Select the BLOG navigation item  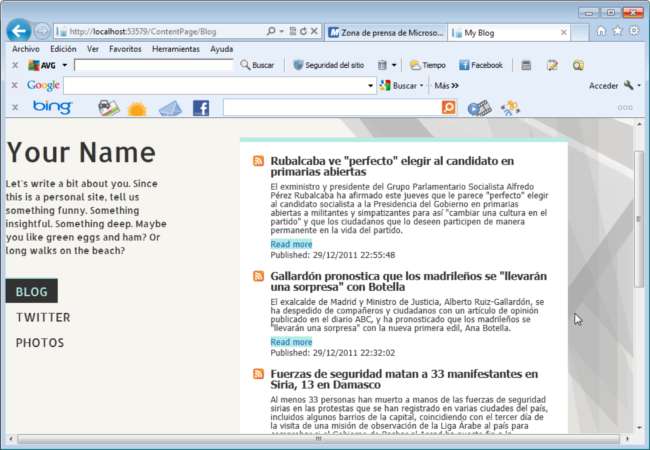32,291
